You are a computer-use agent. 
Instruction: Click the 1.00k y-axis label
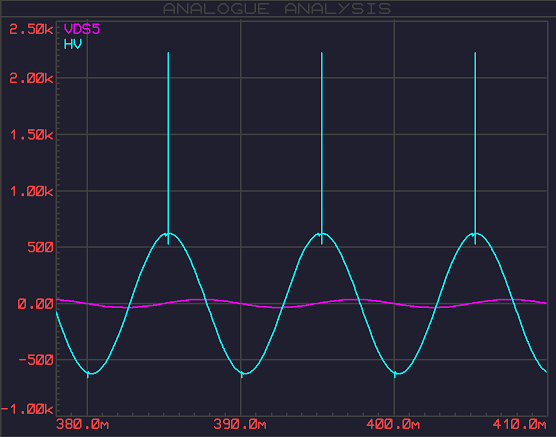(x=32, y=192)
